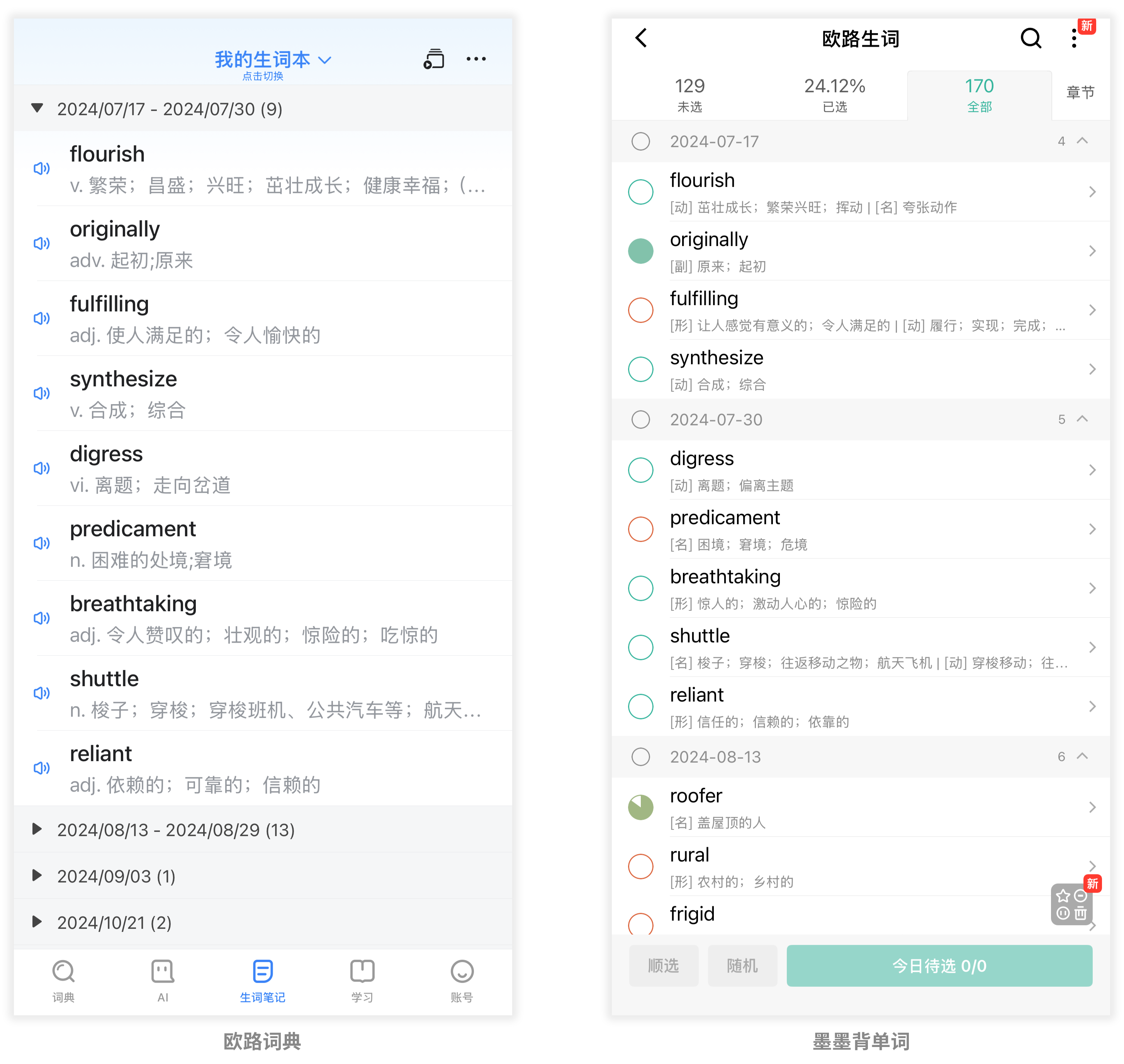
Task: Play pronunciation audio for originally in 欧路词典
Action: tap(41, 243)
